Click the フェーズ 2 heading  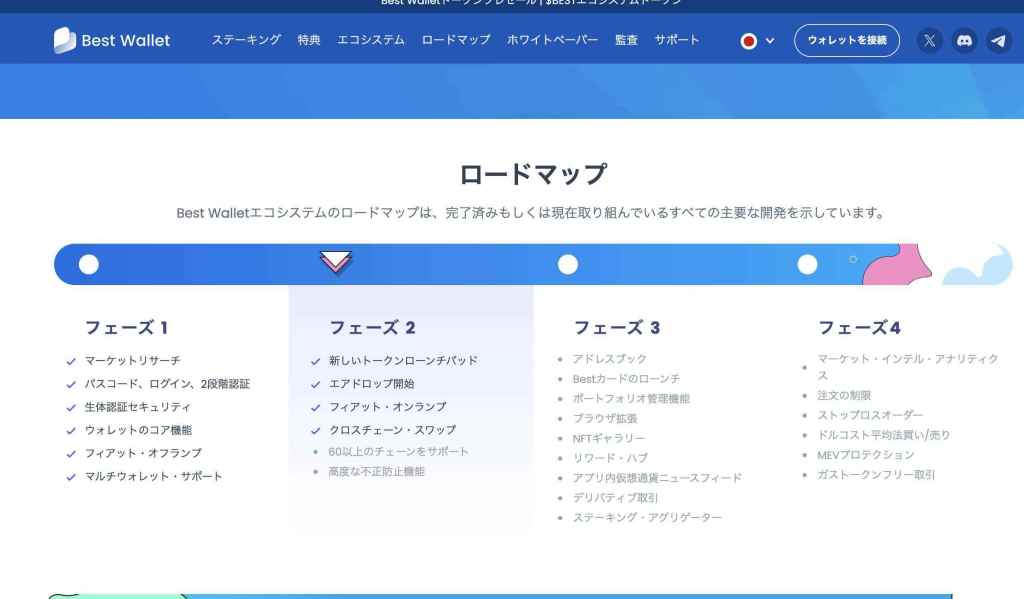(372, 327)
